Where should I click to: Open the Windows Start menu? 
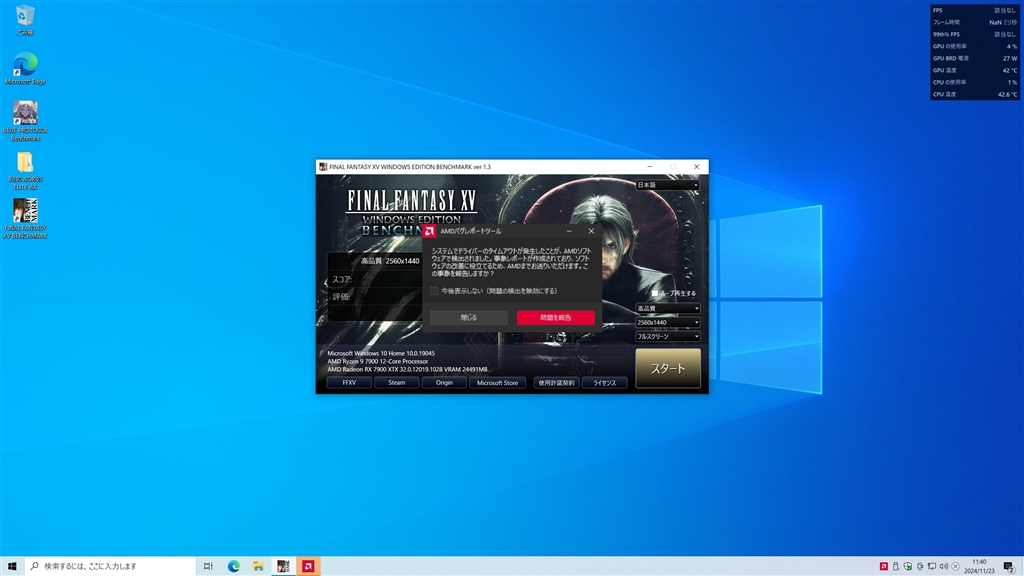tap(12, 566)
